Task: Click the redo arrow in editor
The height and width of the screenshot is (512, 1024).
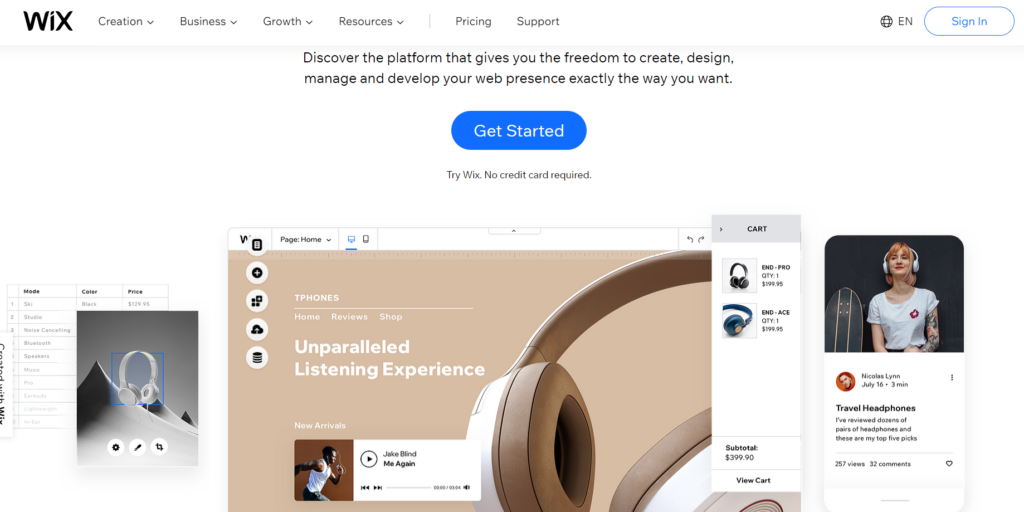Action: tap(701, 240)
